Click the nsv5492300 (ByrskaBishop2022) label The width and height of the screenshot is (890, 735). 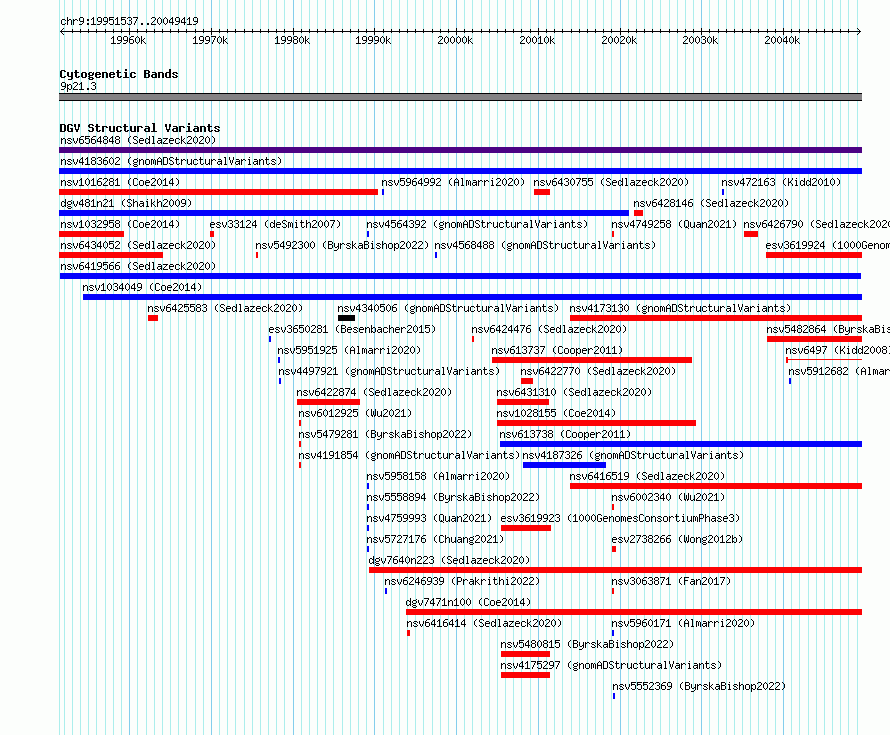pyautogui.click(x=342, y=245)
